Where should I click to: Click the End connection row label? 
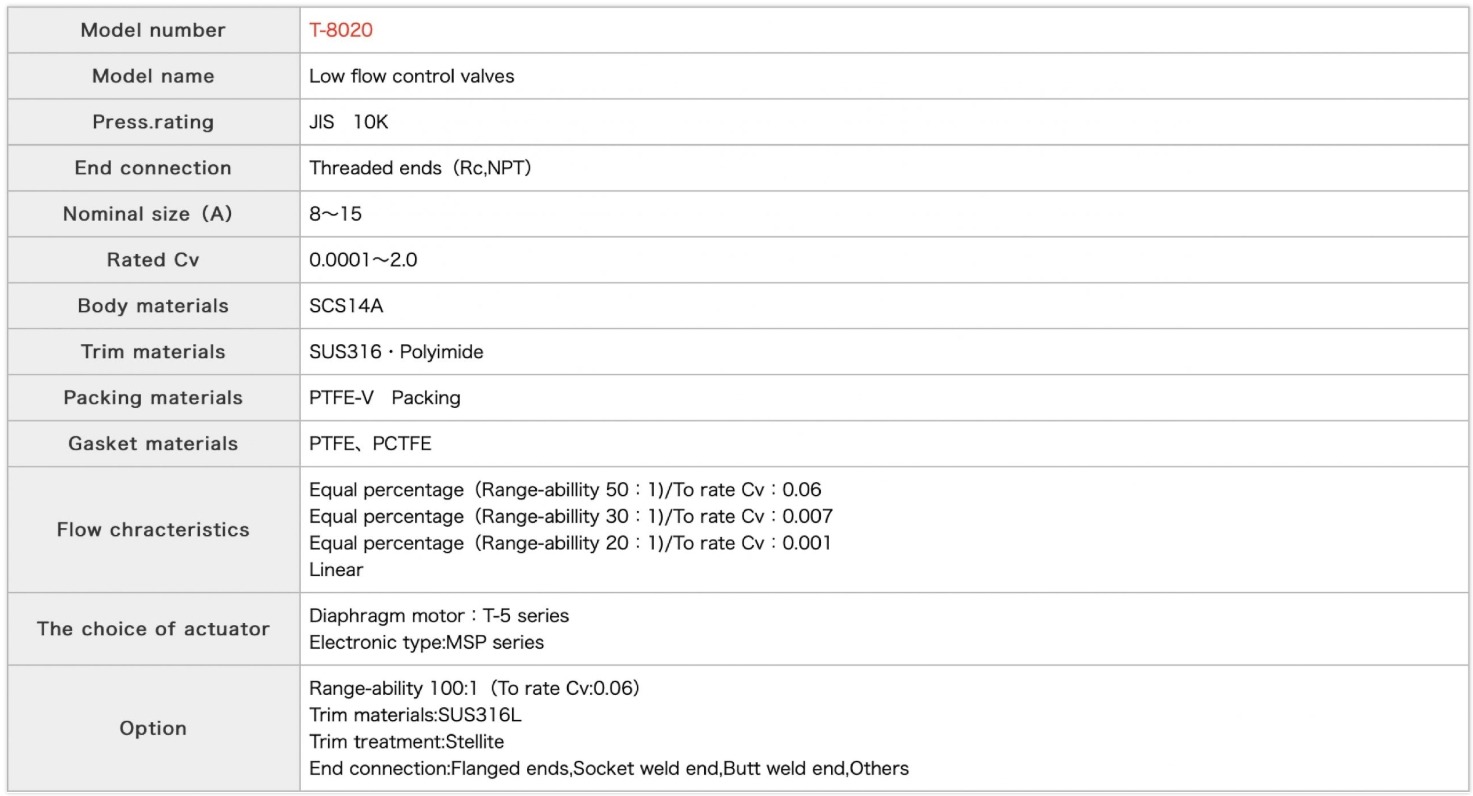pos(153,168)
